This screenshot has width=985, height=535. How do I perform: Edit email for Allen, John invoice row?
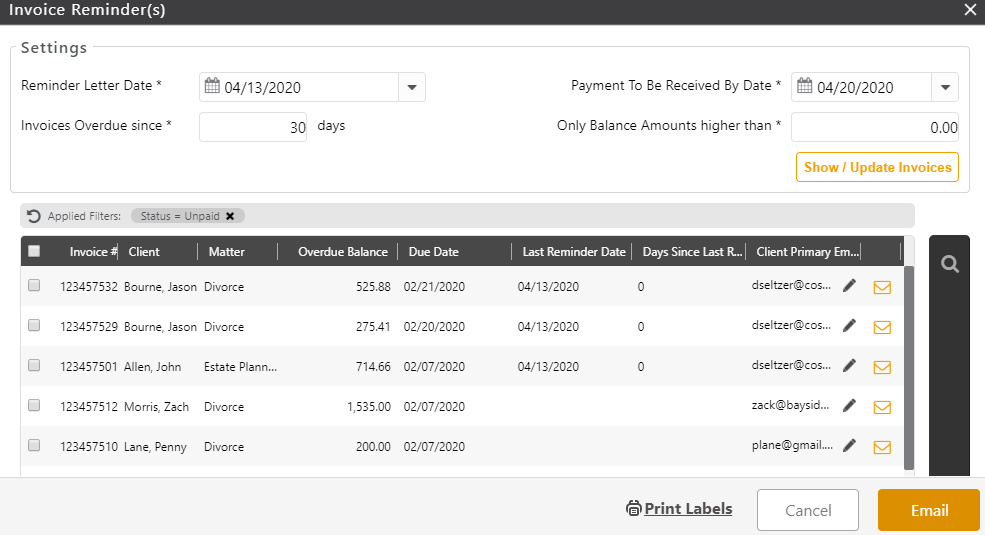[849, 366]
